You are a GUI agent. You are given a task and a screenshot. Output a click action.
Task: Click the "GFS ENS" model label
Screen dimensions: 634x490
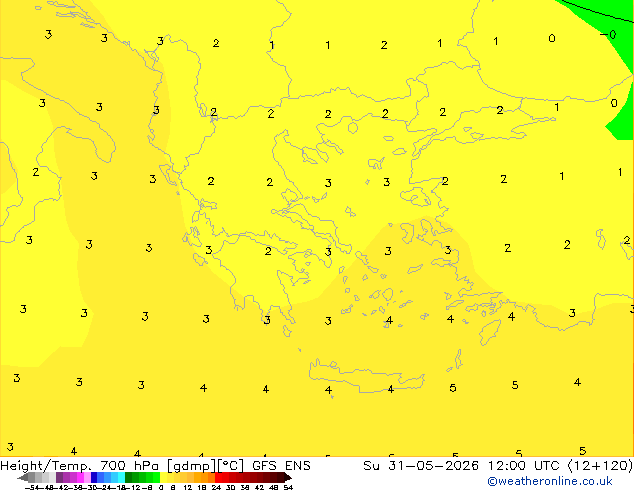point(281,466)
